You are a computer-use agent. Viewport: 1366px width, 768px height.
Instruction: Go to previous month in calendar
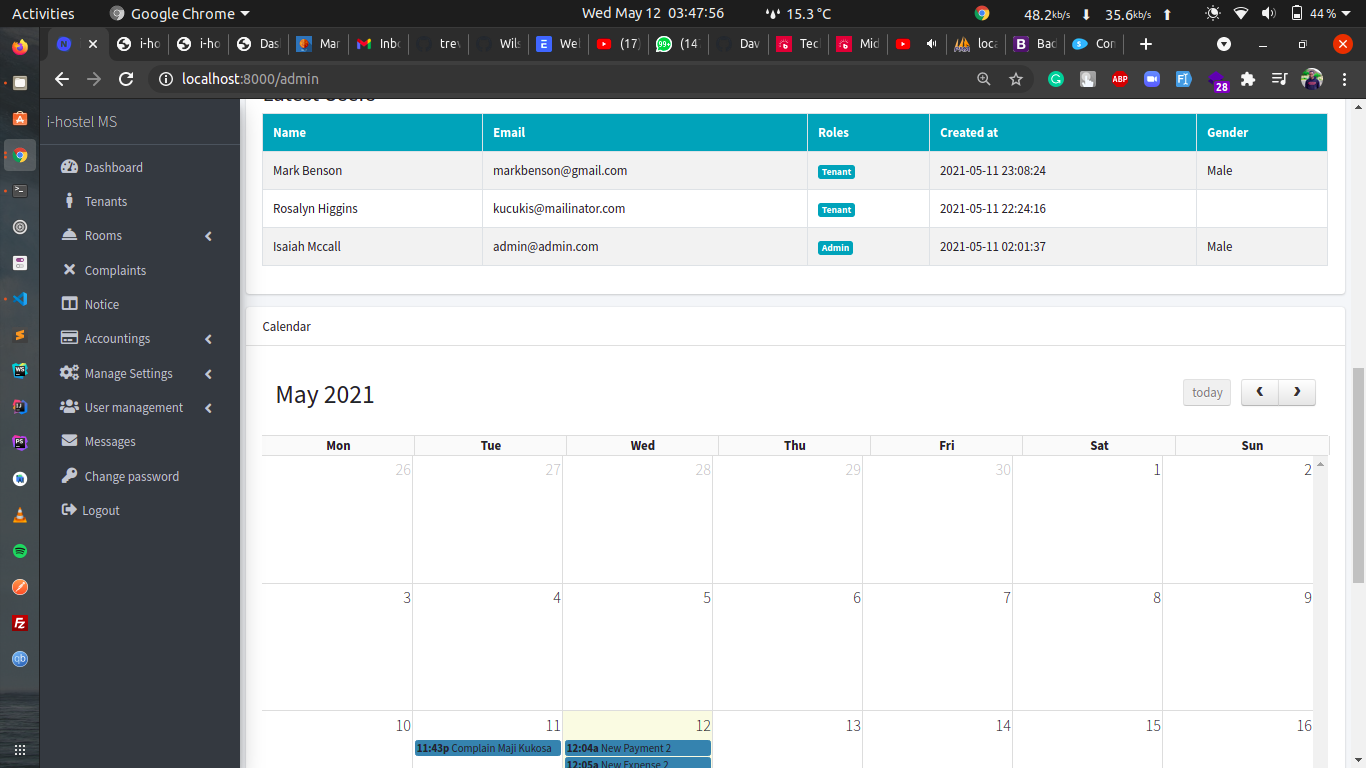coord(1260,393)
